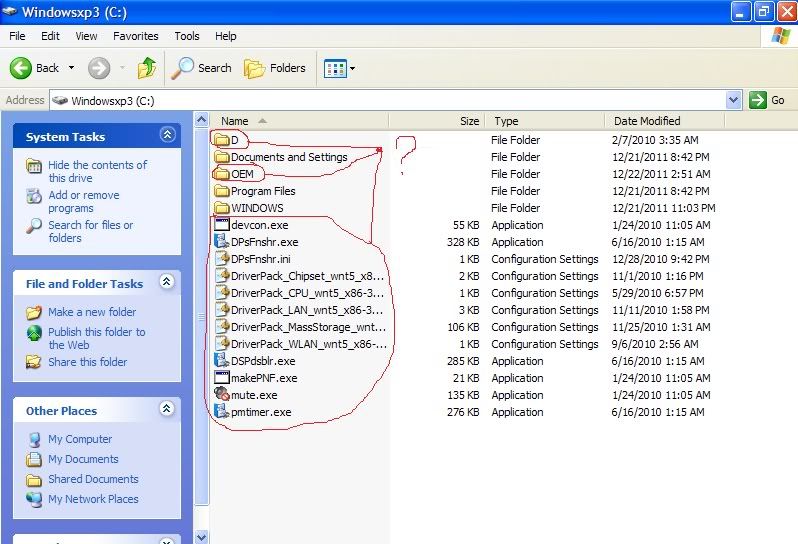The image size is (798, 544).
Task: Open the Back history dropdown arrow
Action: tap(71, 68)
